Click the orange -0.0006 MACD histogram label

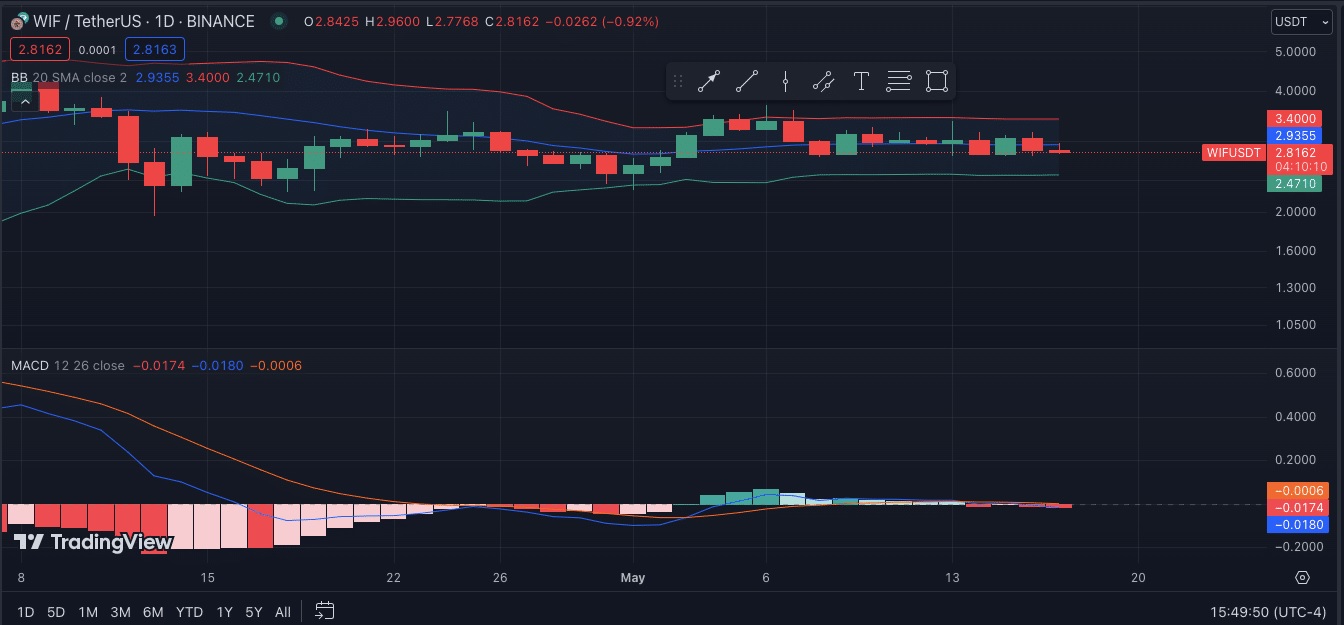point(1296,490)
